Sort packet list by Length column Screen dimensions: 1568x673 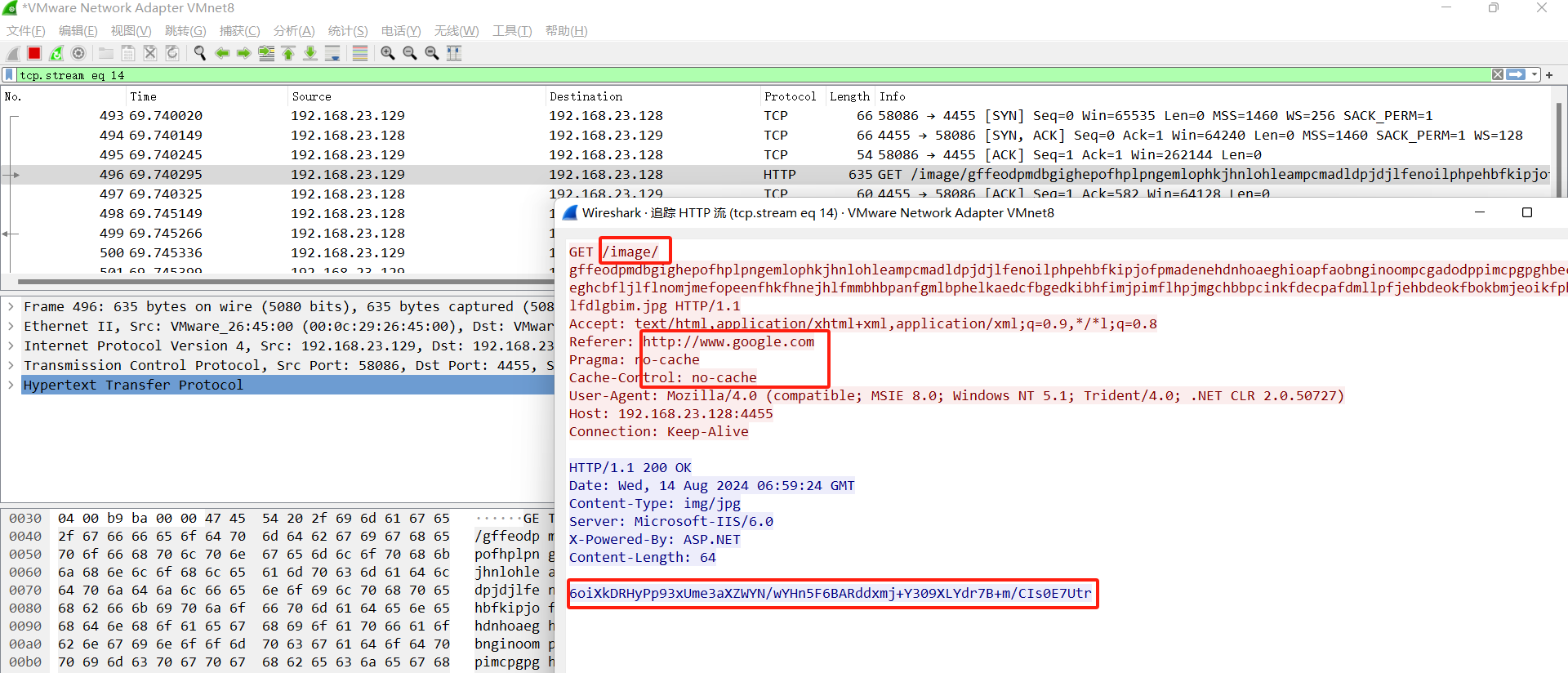pyautogui.click(x=850, y=96)
